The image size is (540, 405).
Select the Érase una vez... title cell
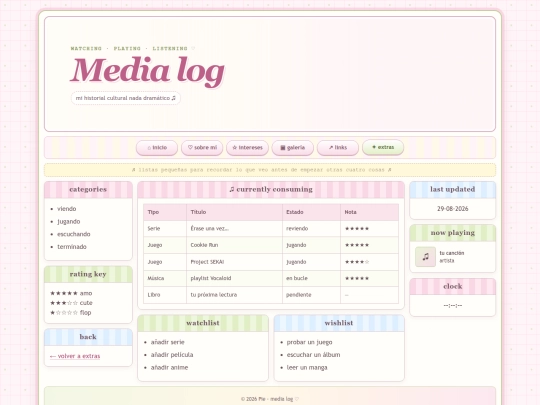[x=234, y=229]
